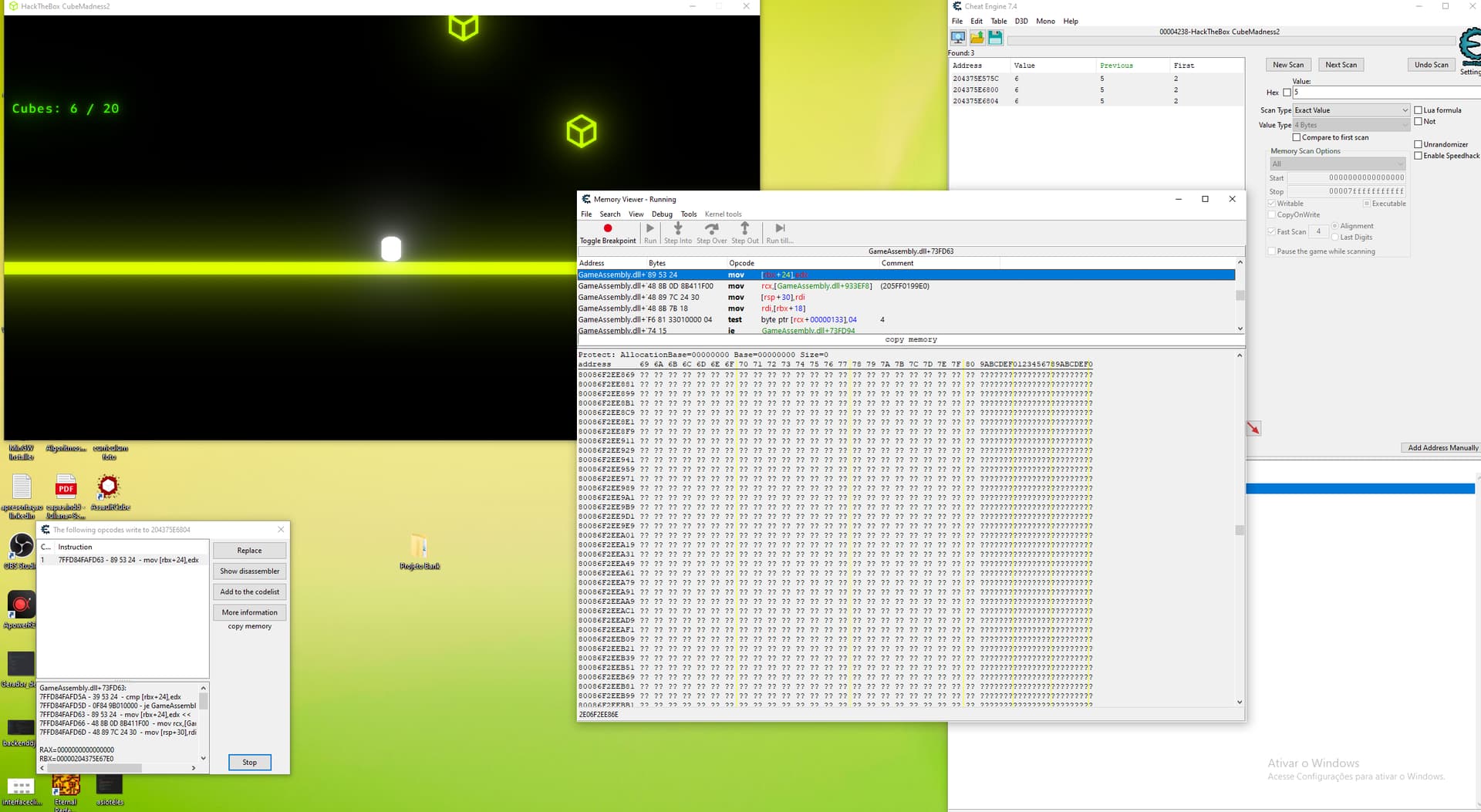Expand the Scan Type dropdown
The width and height of the screenshot is (1481, 812).
(1351, 110)
